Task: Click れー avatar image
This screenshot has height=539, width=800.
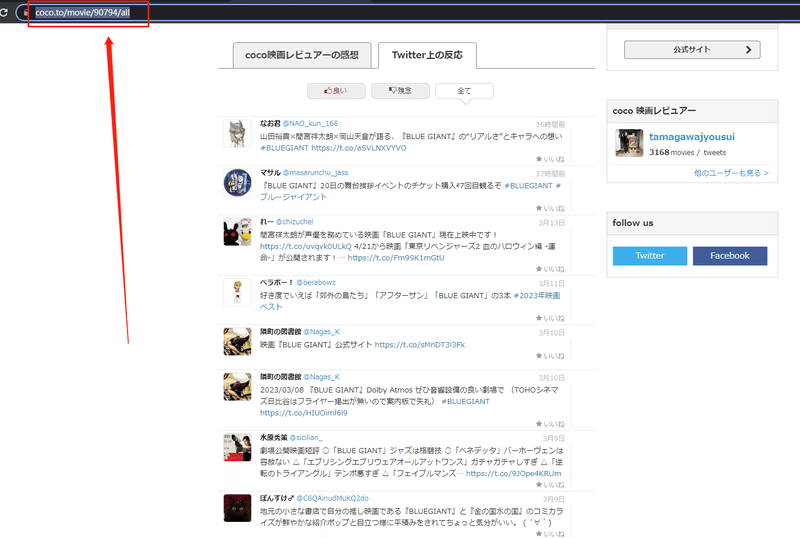Action: (237, 232)
